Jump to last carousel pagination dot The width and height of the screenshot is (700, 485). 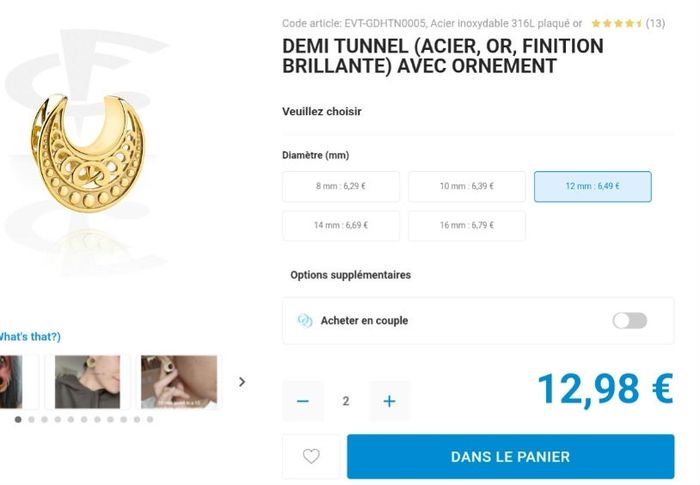(150, 419)
